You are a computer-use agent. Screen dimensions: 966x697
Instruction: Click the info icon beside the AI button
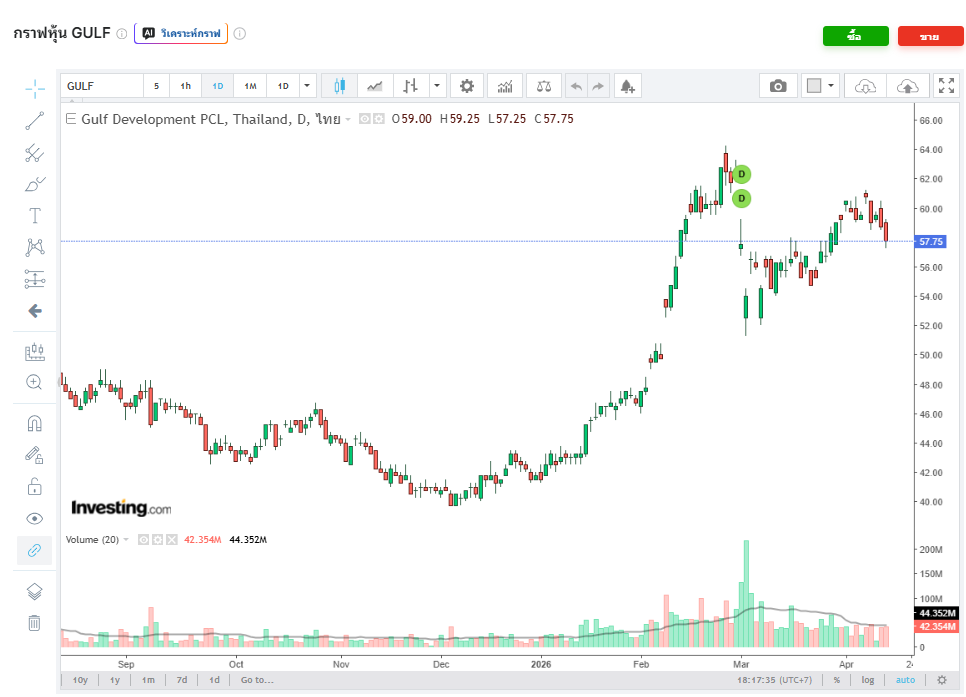pyautogui.click(x=240, y=33)
